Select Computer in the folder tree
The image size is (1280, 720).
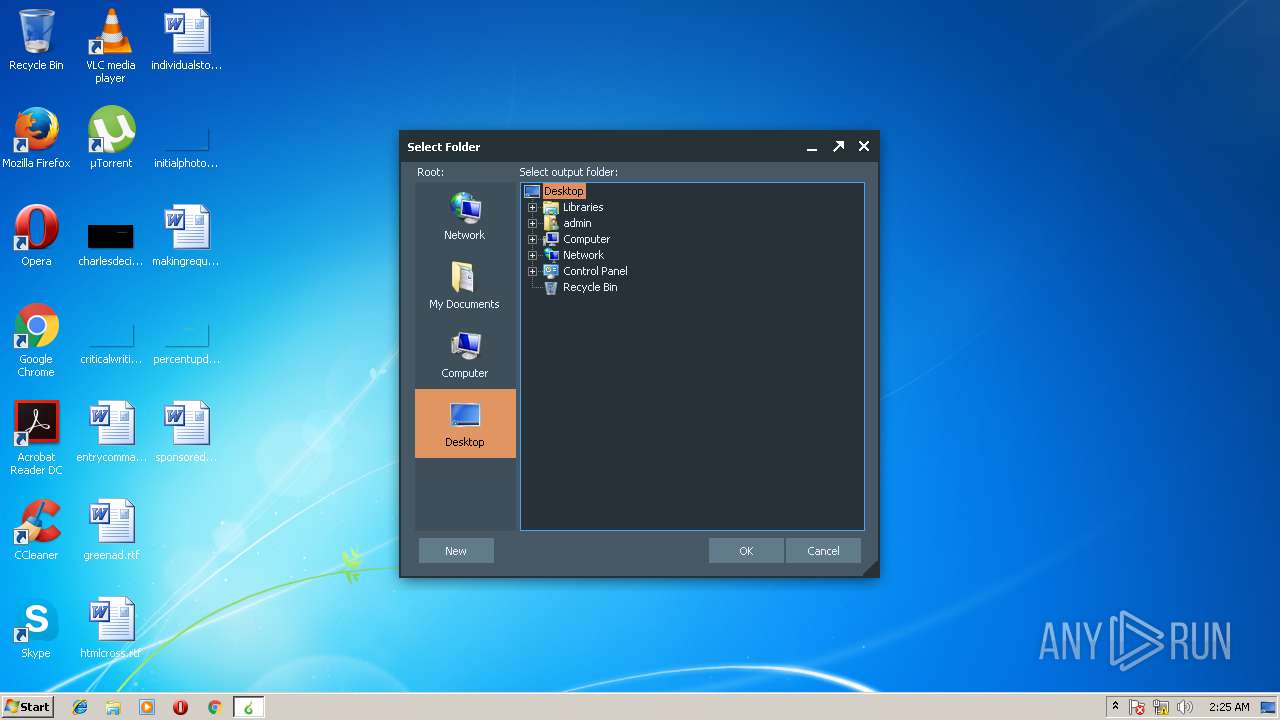click(586, 239)
